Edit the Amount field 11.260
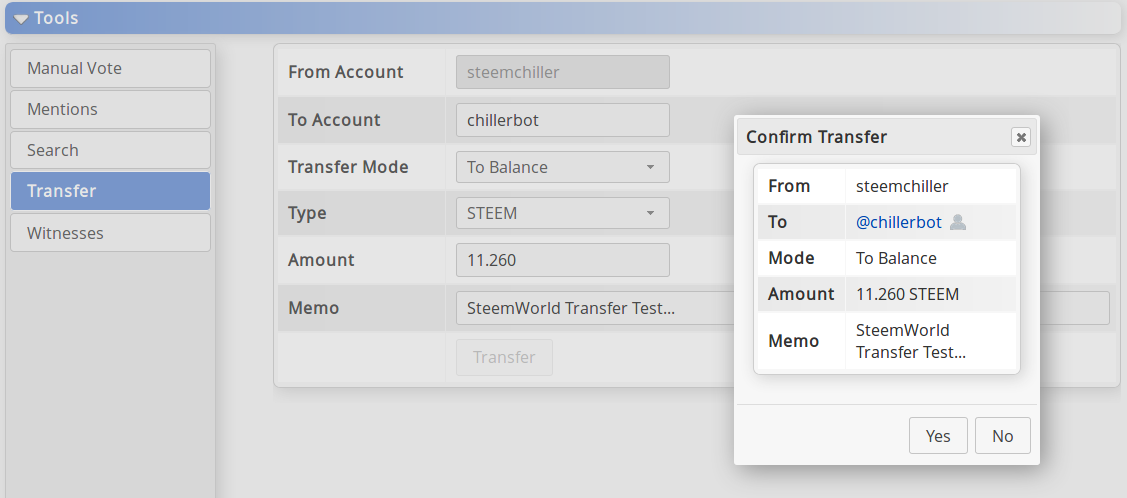The width and height of the screenshot is (1127, 498). 563,259
